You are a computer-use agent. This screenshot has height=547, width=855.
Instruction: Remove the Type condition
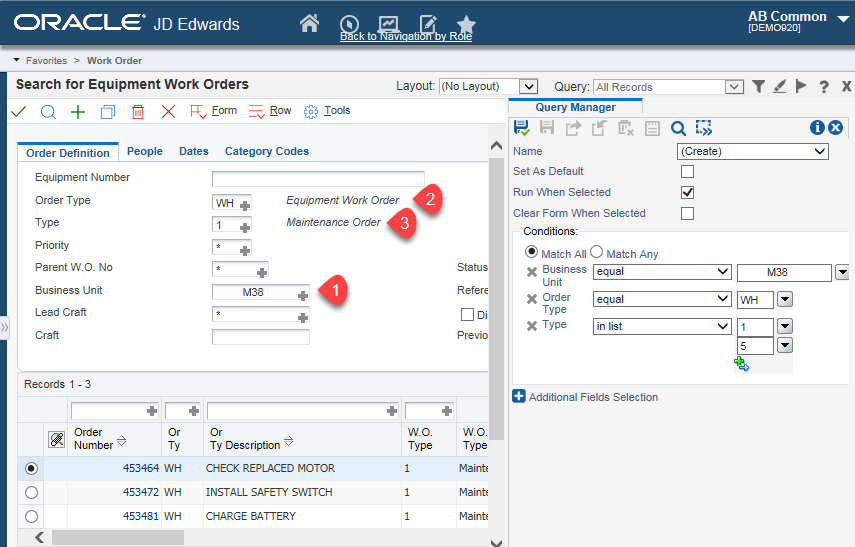(532, 326)
